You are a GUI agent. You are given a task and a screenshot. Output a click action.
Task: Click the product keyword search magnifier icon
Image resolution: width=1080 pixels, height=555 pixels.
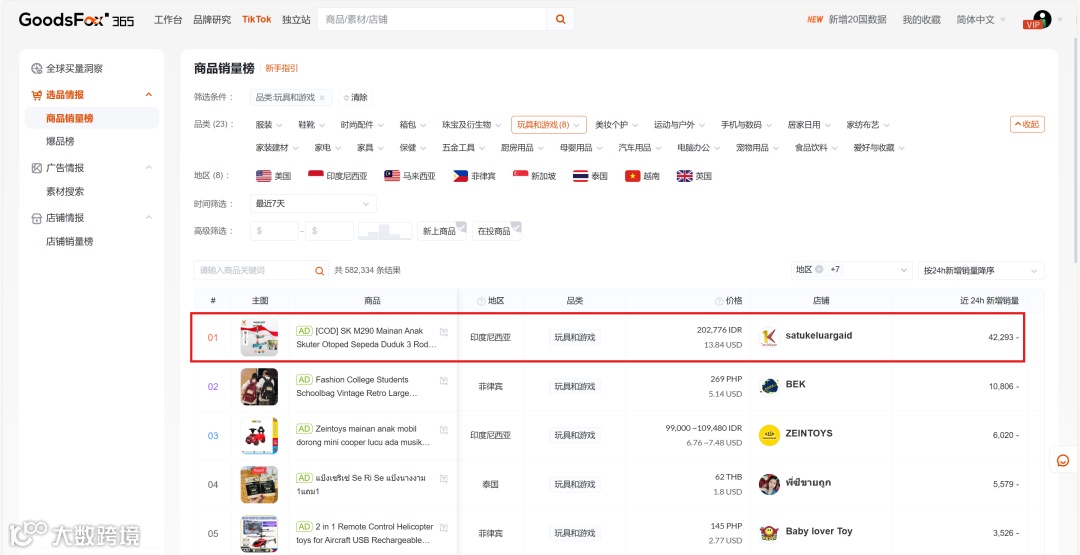(320, 271)
